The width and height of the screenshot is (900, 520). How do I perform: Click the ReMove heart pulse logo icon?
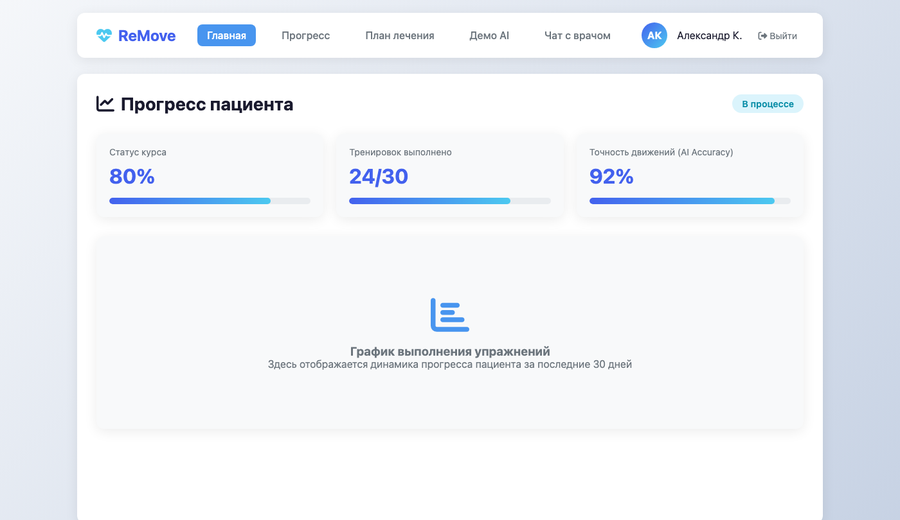[104, 36]
